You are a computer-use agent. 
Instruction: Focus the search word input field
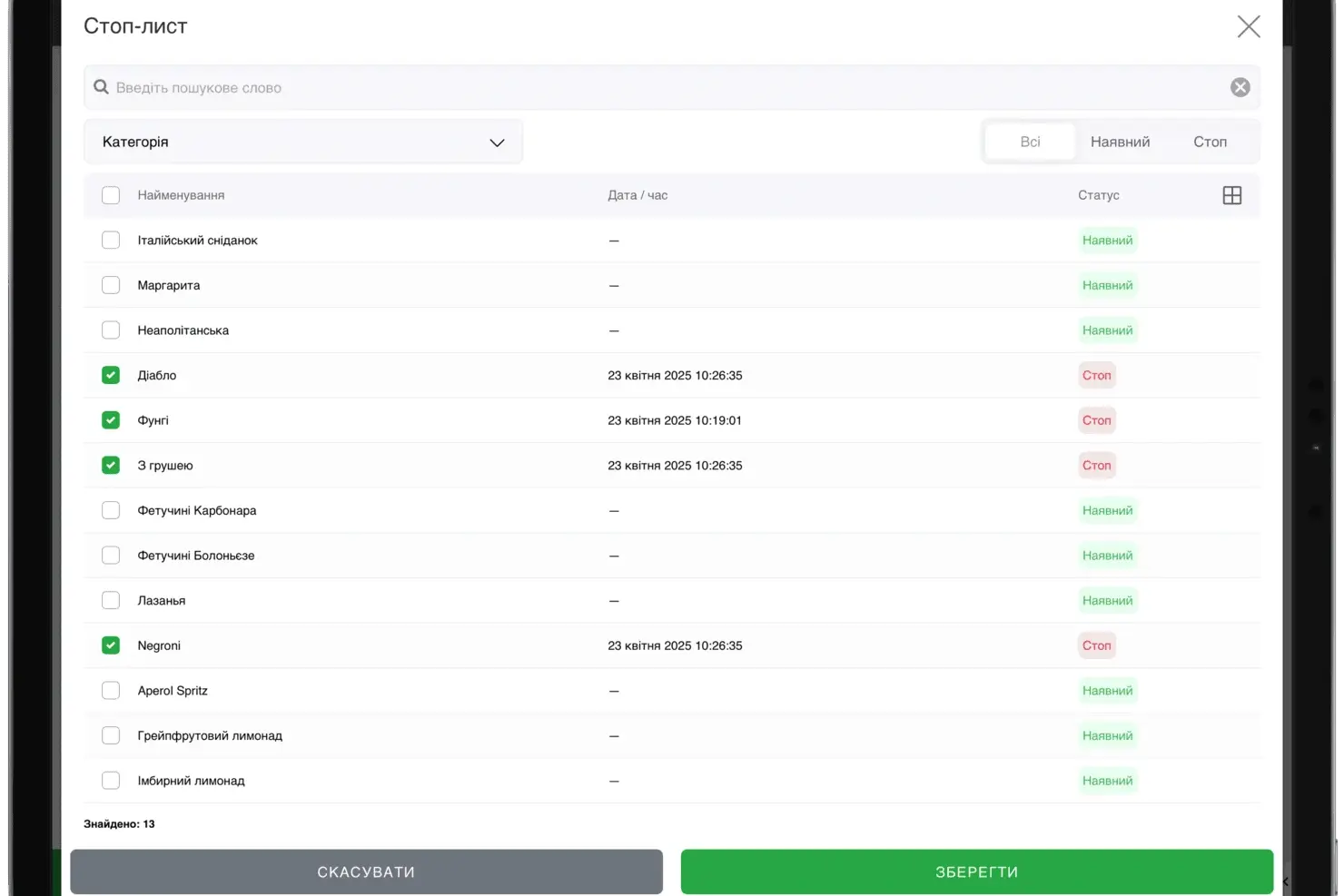pyautogui.click(x=670, y=87)
